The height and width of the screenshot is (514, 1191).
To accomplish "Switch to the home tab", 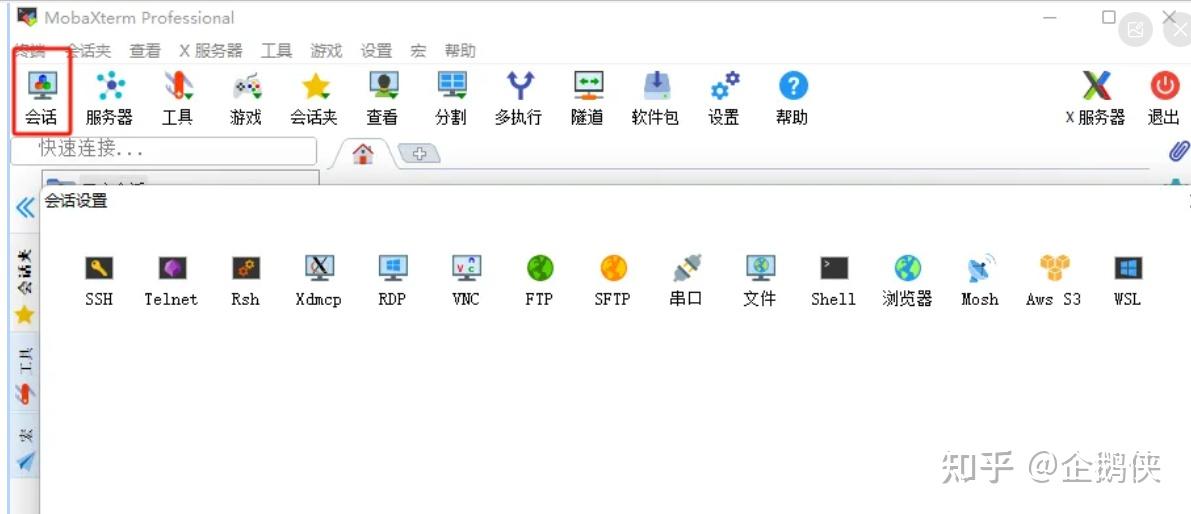I will (x=363, y=154).
